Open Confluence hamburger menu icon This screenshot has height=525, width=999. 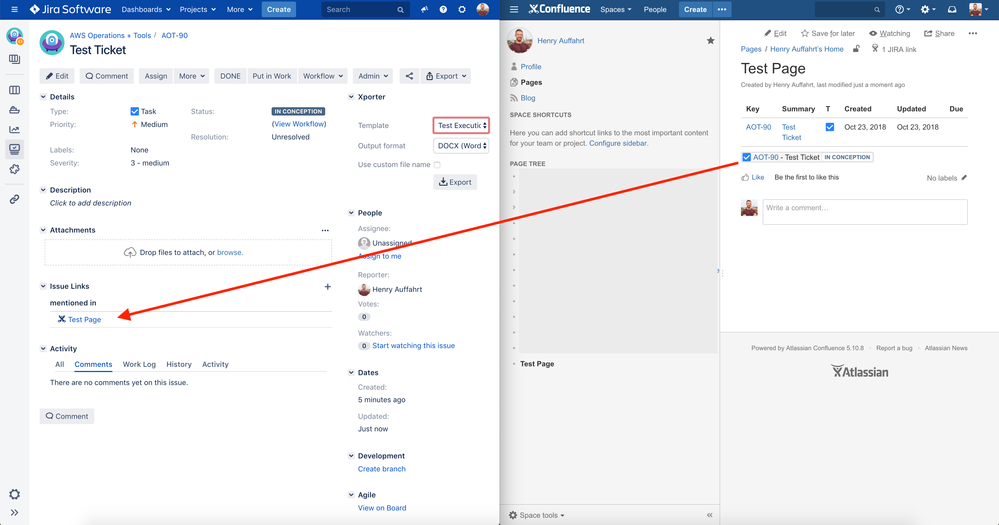click(x=514, y=10)
